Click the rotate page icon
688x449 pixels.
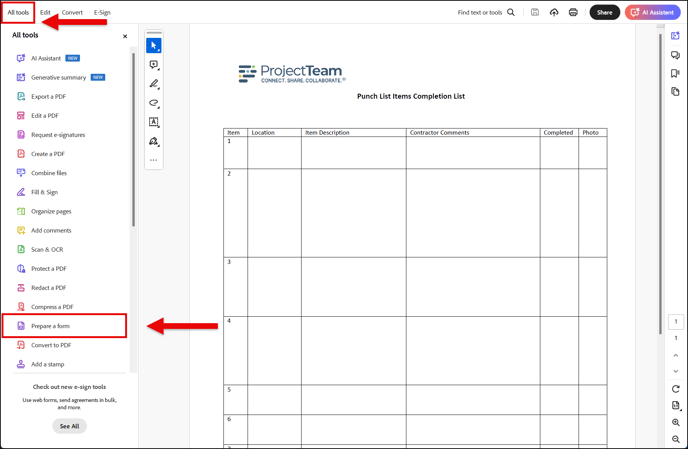tap(676, 389)
